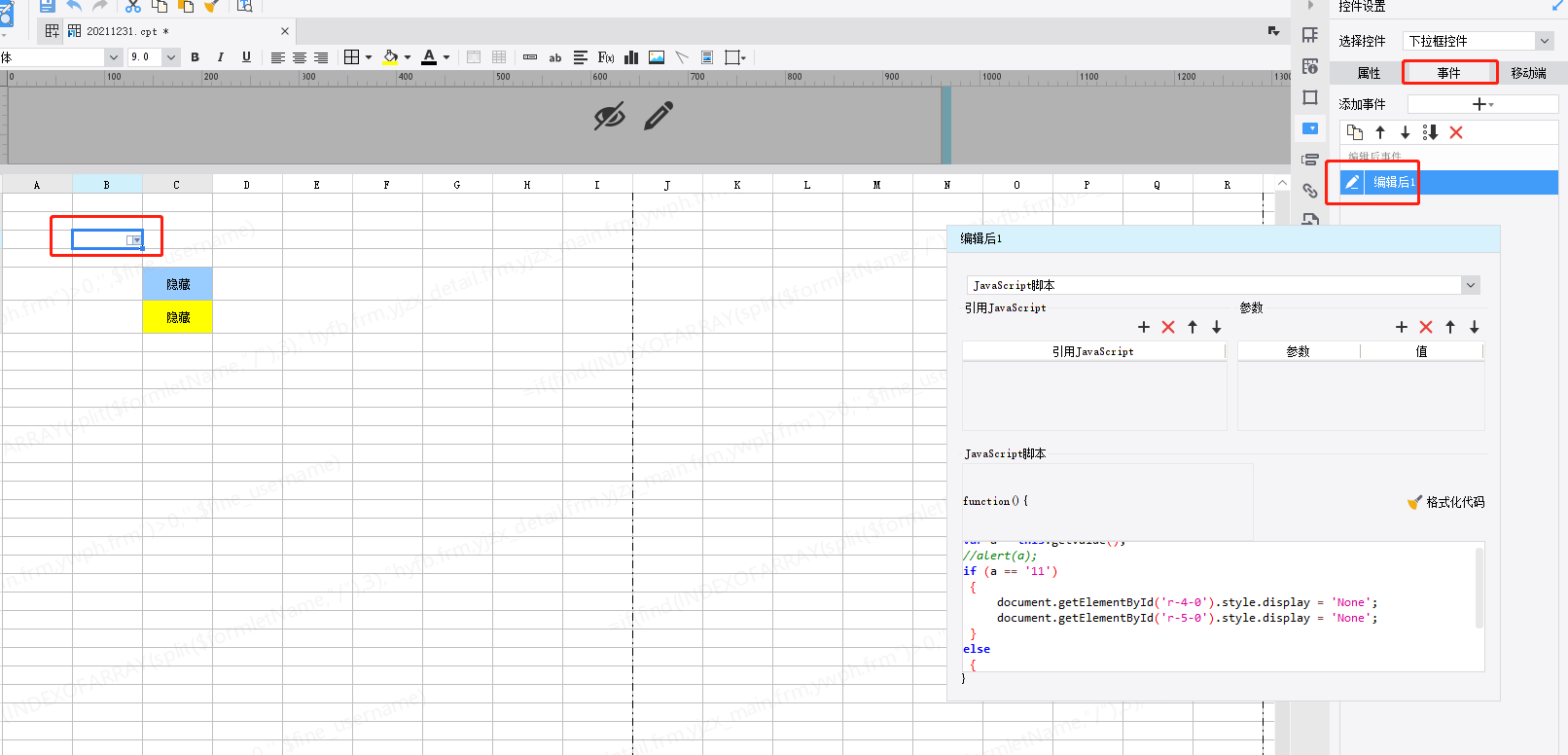Image resolution: width=1568 pixels, height=755 pixels.
Task: Move the referenced JavaScript entry down
Action: coord(1217,327)
